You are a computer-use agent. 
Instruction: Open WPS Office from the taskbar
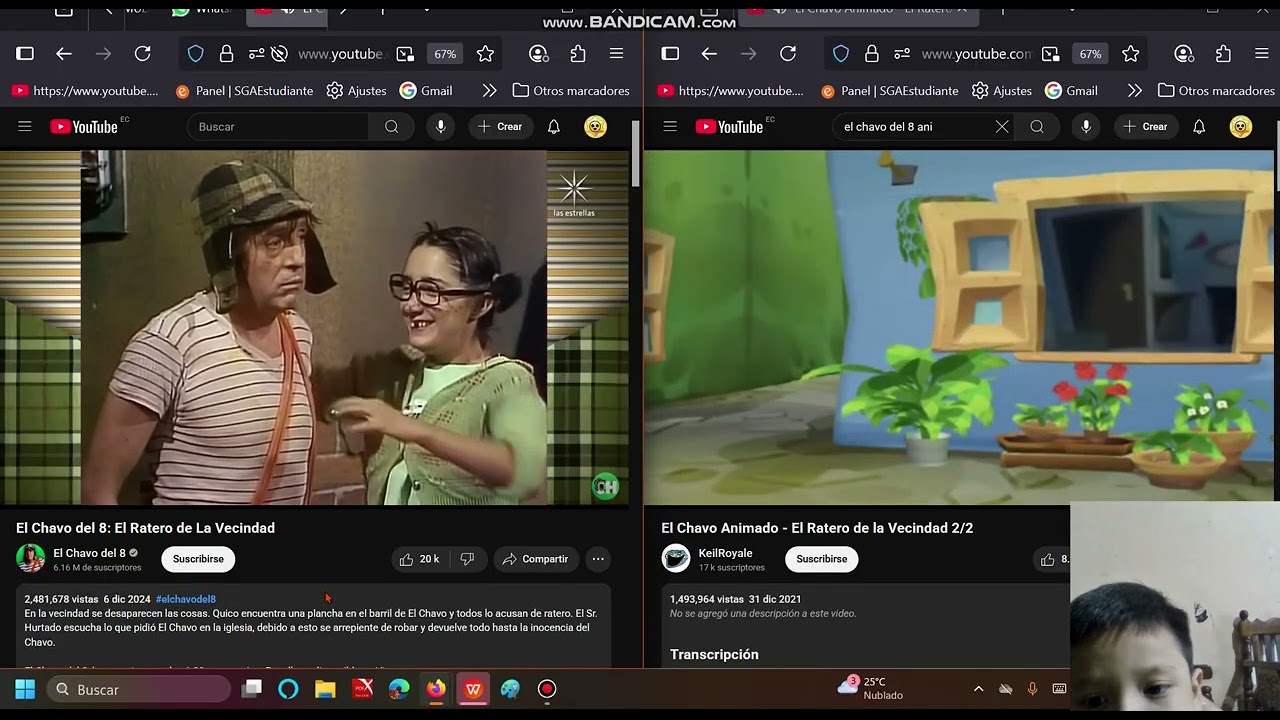point(473,689)
